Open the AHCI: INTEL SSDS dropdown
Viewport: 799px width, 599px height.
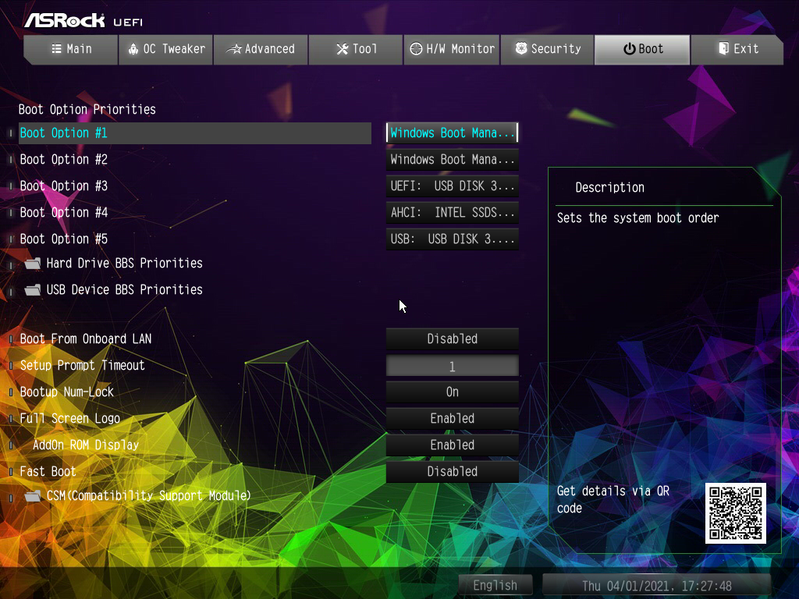click(452, 212)
